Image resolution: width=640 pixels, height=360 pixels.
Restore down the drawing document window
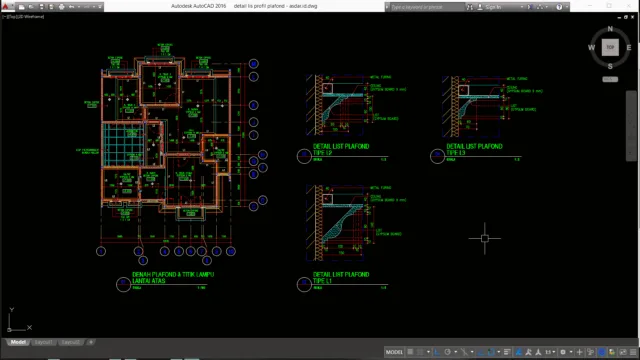click(625, 17)
